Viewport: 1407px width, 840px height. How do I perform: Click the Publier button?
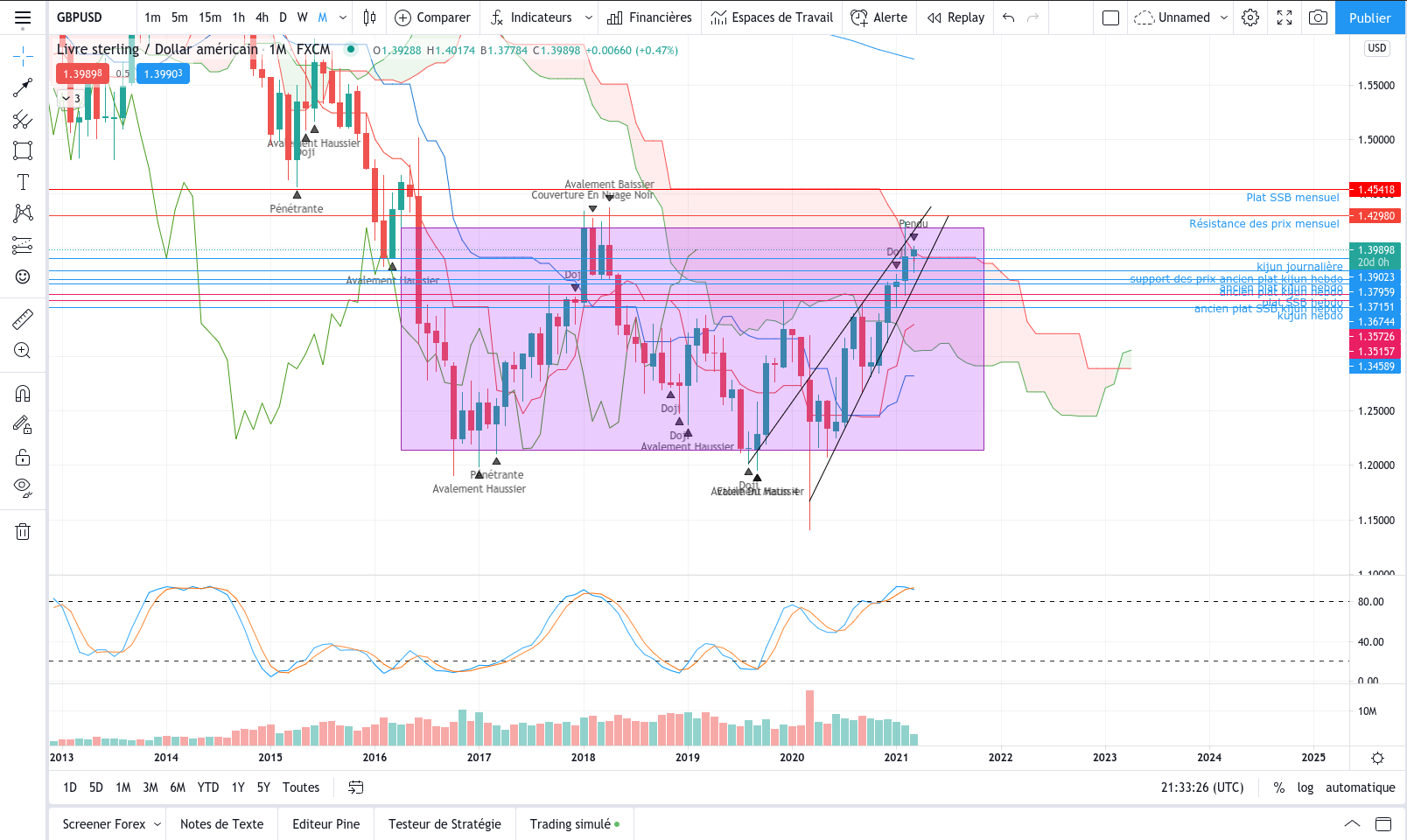click(1370, 17)
